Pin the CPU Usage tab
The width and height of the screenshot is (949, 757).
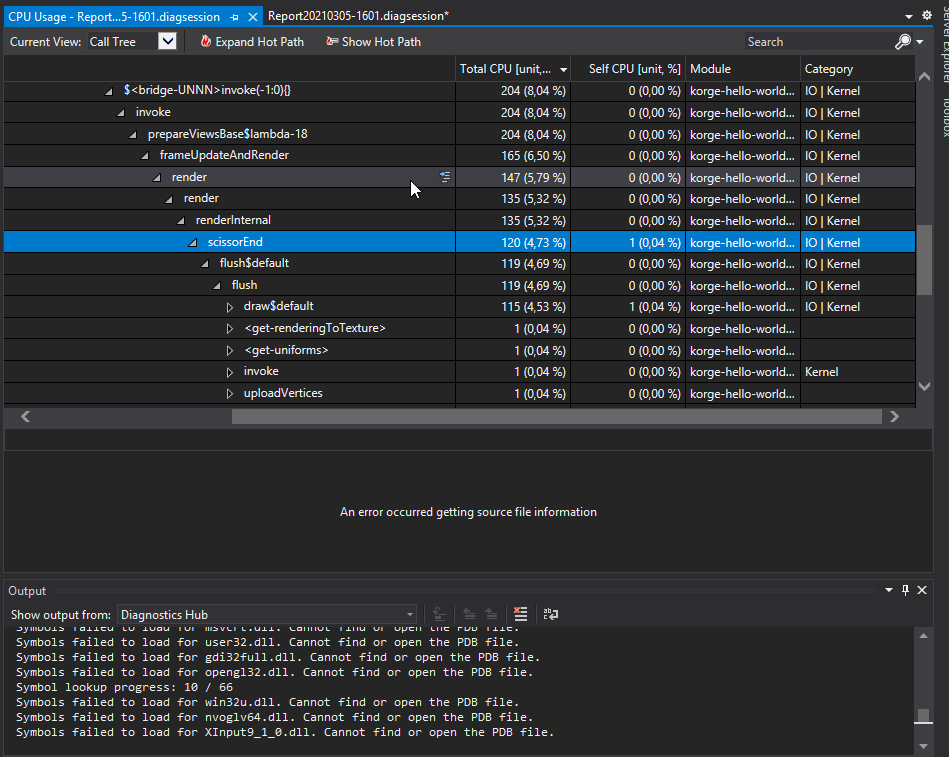234,17
